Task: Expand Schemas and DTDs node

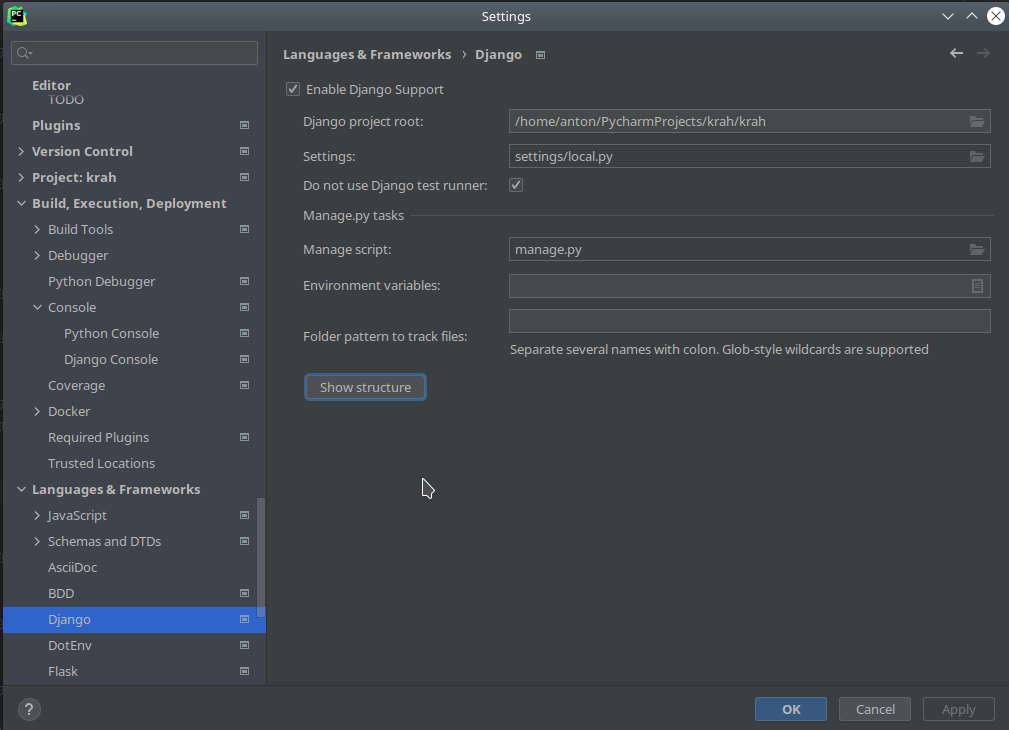Action: pyautogui.click(x=37, y=541)
